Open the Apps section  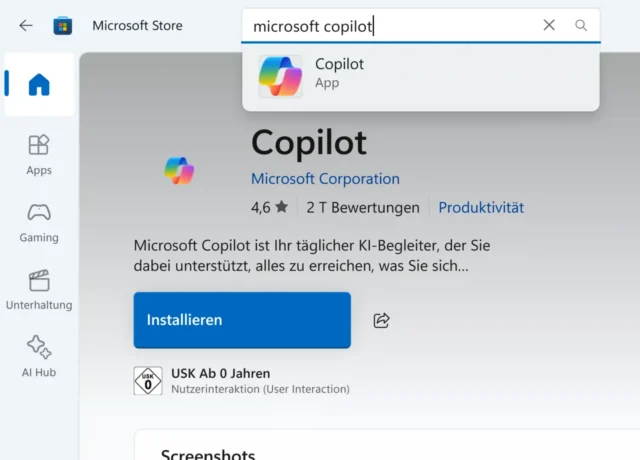(x=39, y=154)
